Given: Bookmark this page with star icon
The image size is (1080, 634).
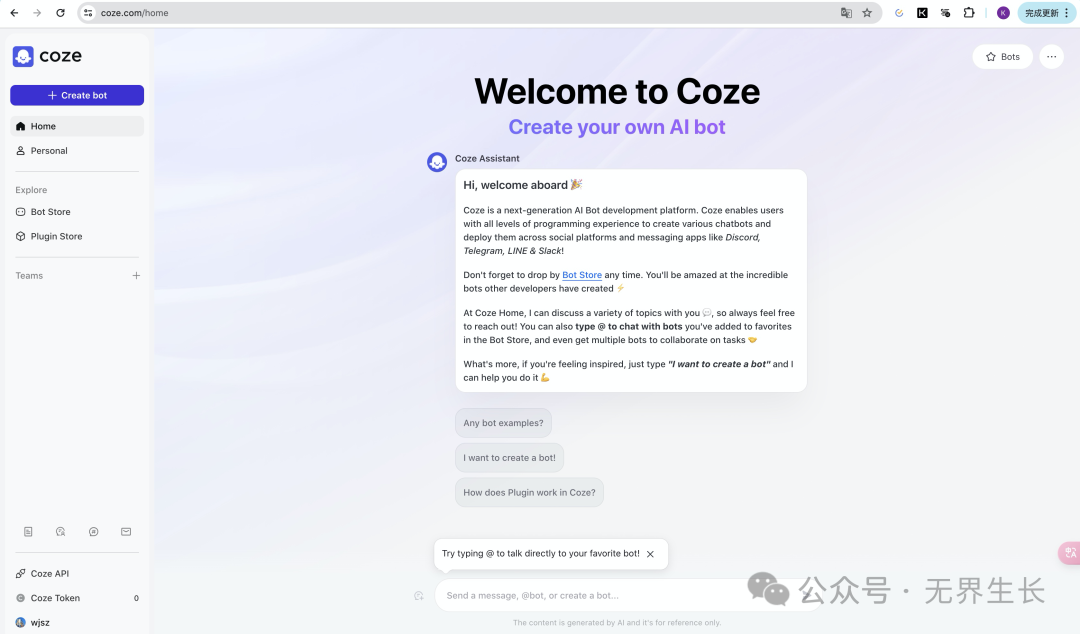Looking at the screenshot, I should coord(867,12).
